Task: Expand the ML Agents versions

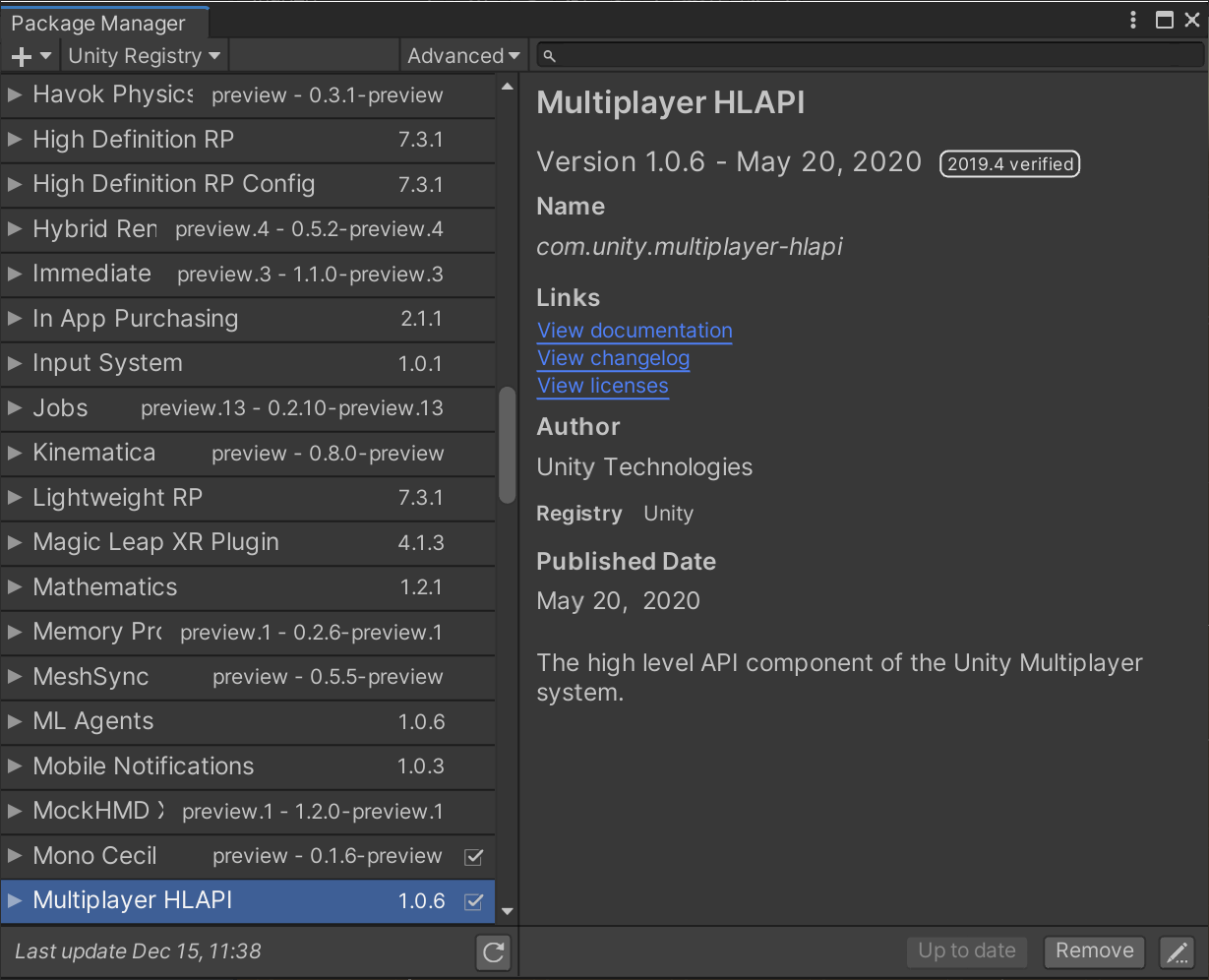Action: coord(15,721)
